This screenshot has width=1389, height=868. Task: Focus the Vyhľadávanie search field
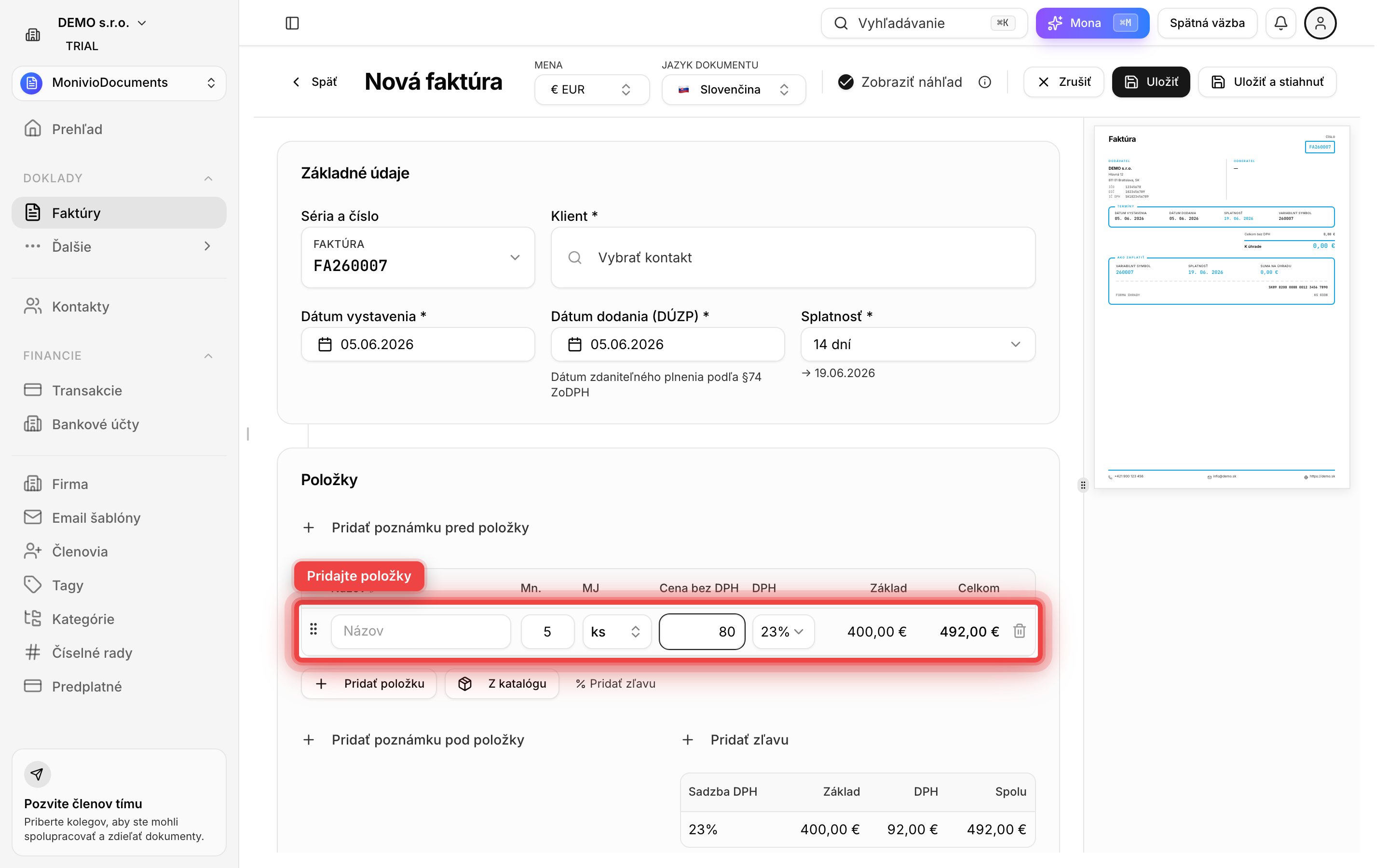(924, 23)
